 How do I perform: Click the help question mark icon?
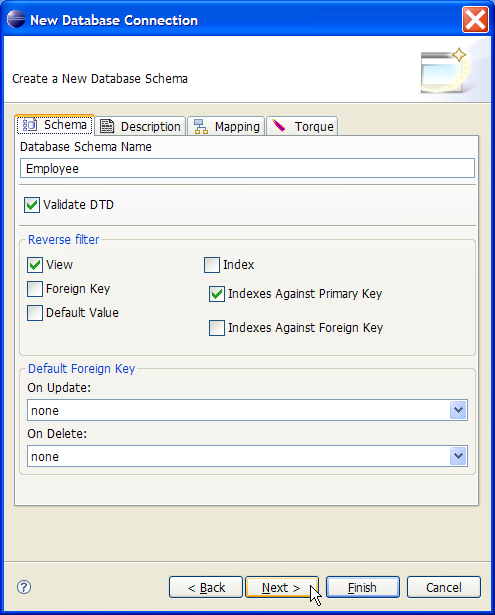click(24, 587)
